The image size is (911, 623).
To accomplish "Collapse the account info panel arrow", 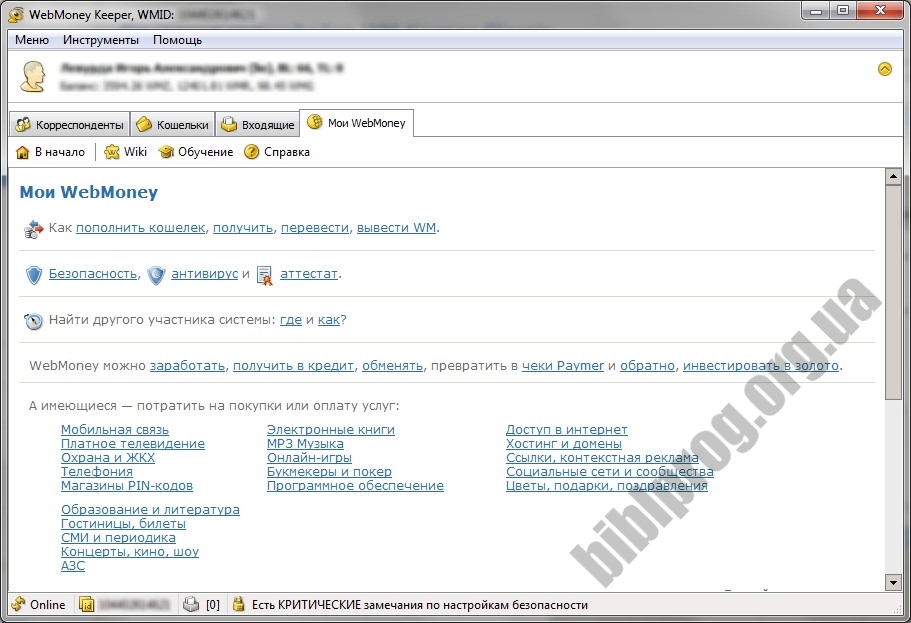I will coord(884,69).
